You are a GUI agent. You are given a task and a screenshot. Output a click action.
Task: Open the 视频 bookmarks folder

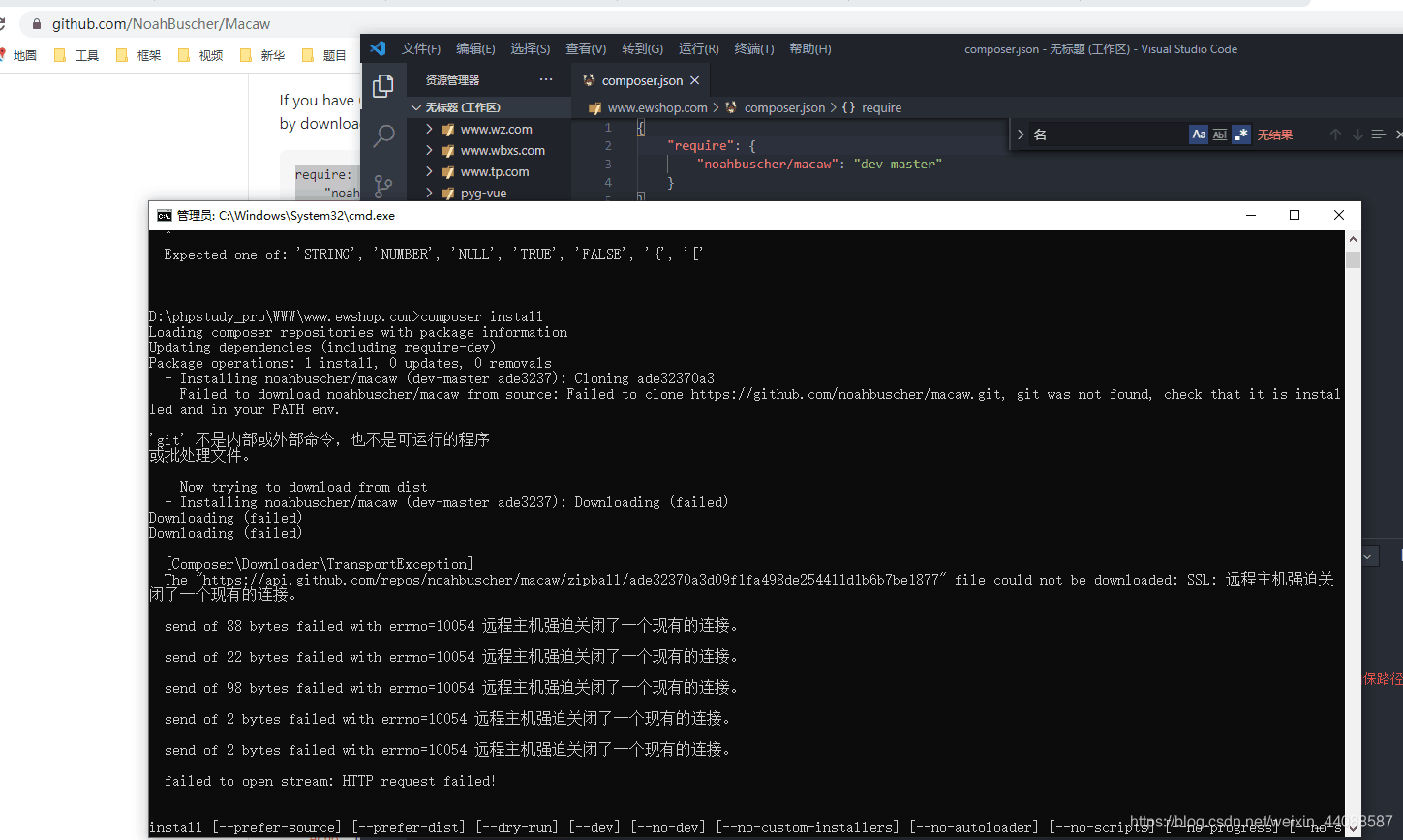point(200,55)
